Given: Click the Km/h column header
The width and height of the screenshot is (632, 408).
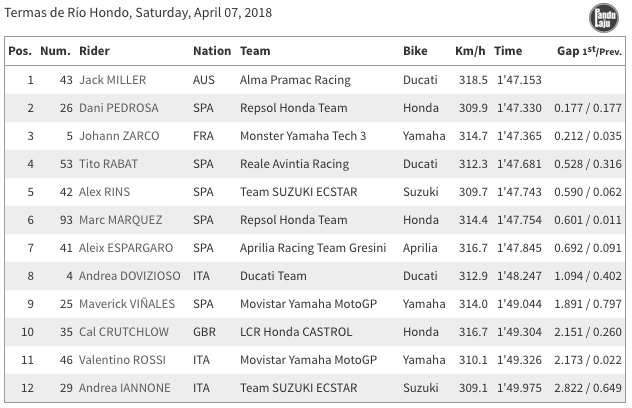Looking at the screenshot, I should 470,51.
